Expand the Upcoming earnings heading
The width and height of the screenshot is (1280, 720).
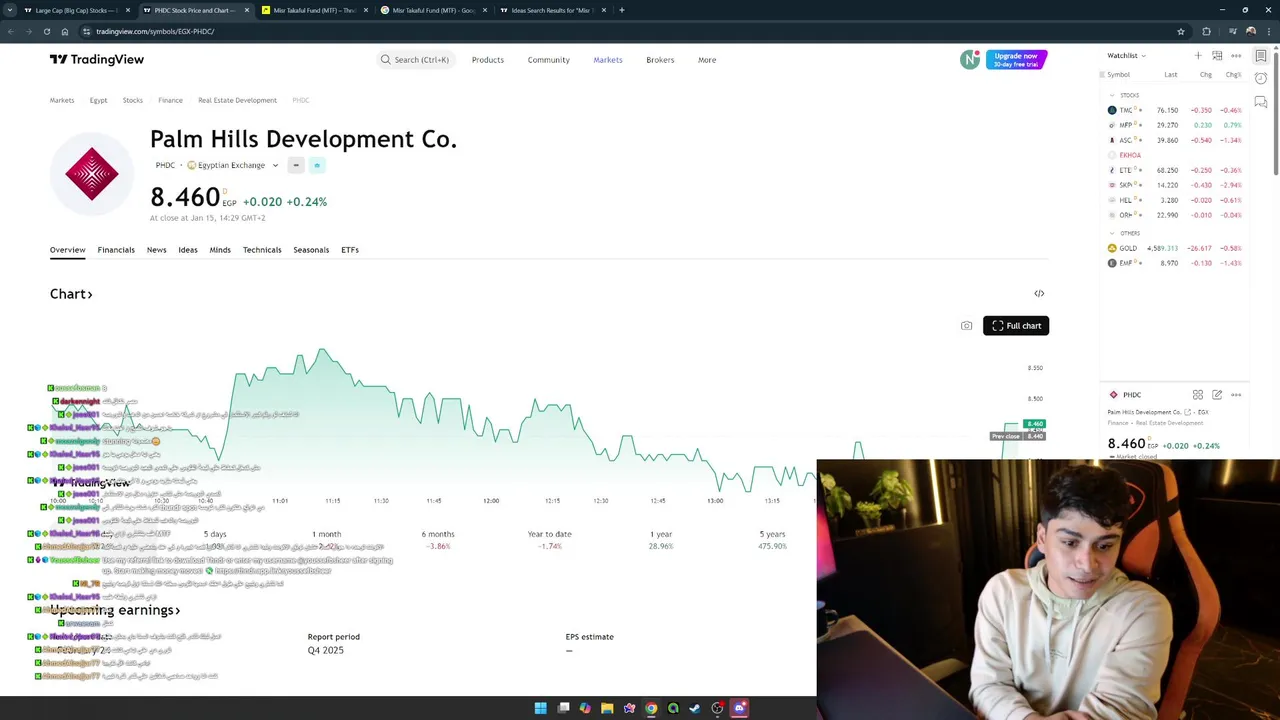(x=115, y=610)
